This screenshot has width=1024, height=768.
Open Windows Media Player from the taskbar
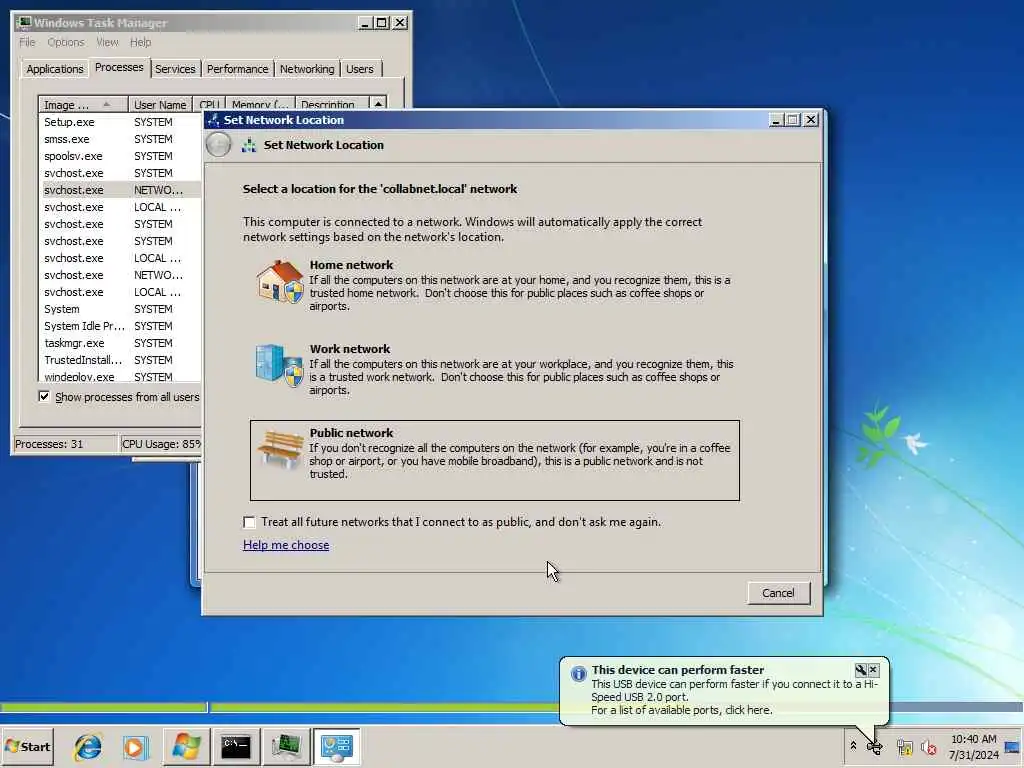135,747
